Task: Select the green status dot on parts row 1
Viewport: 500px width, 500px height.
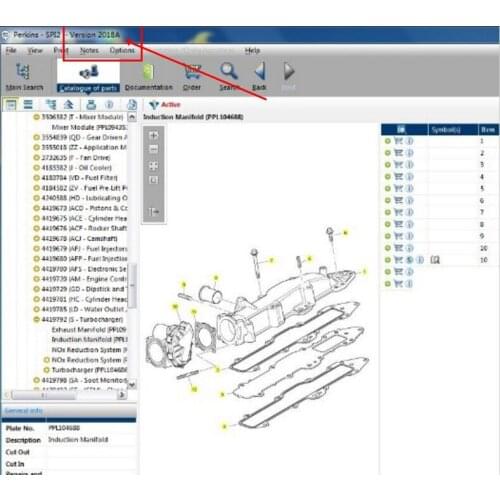Action: pyautogui.click(x=388, y=141)
